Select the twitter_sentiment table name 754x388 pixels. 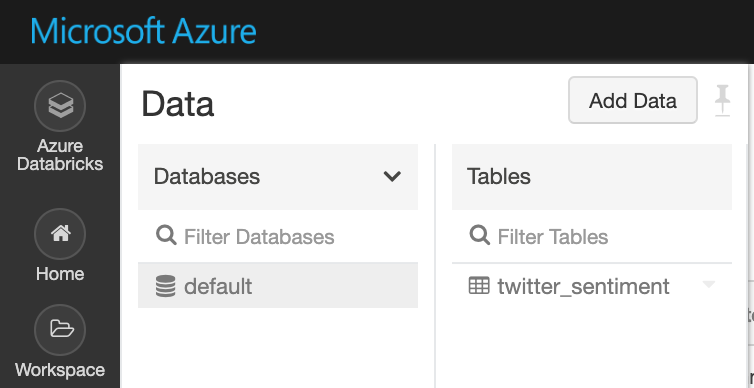click(x=583, y=287)
